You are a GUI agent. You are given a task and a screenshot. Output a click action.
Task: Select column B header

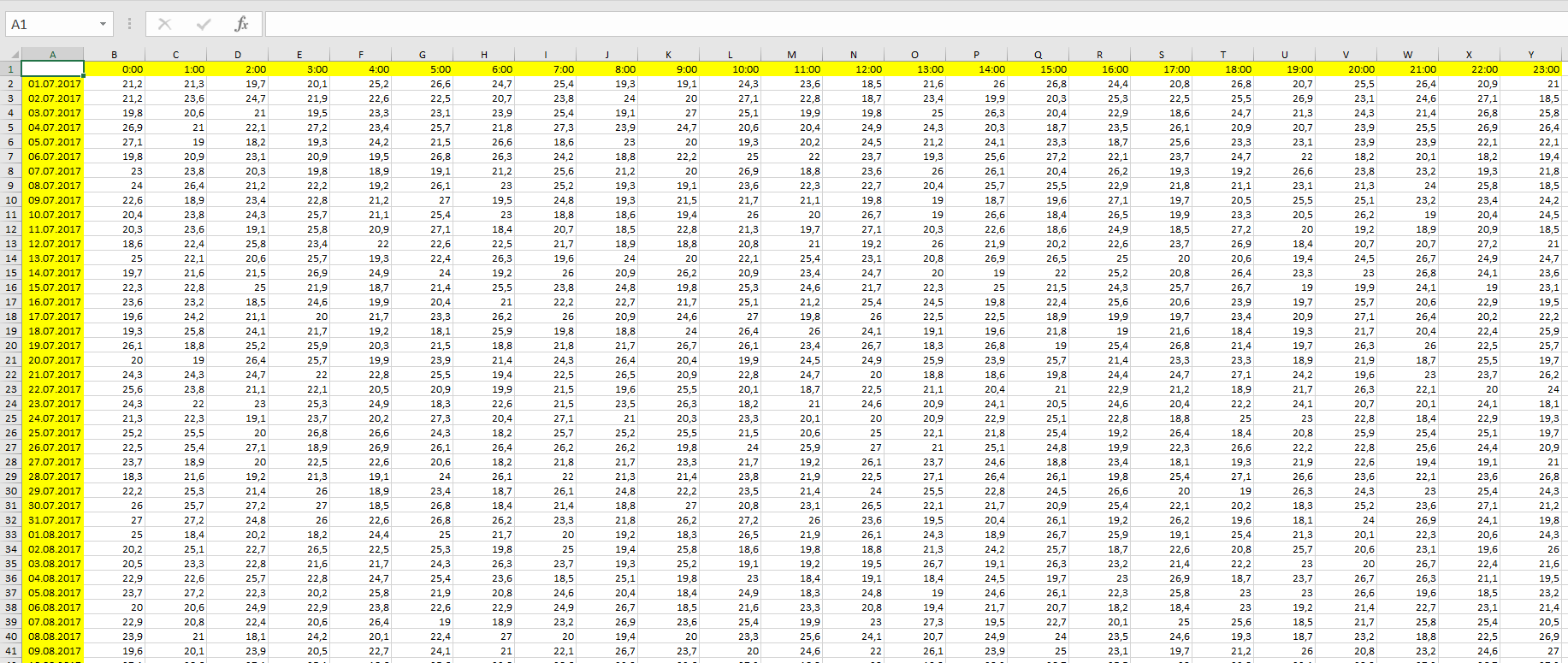[115, 54]
